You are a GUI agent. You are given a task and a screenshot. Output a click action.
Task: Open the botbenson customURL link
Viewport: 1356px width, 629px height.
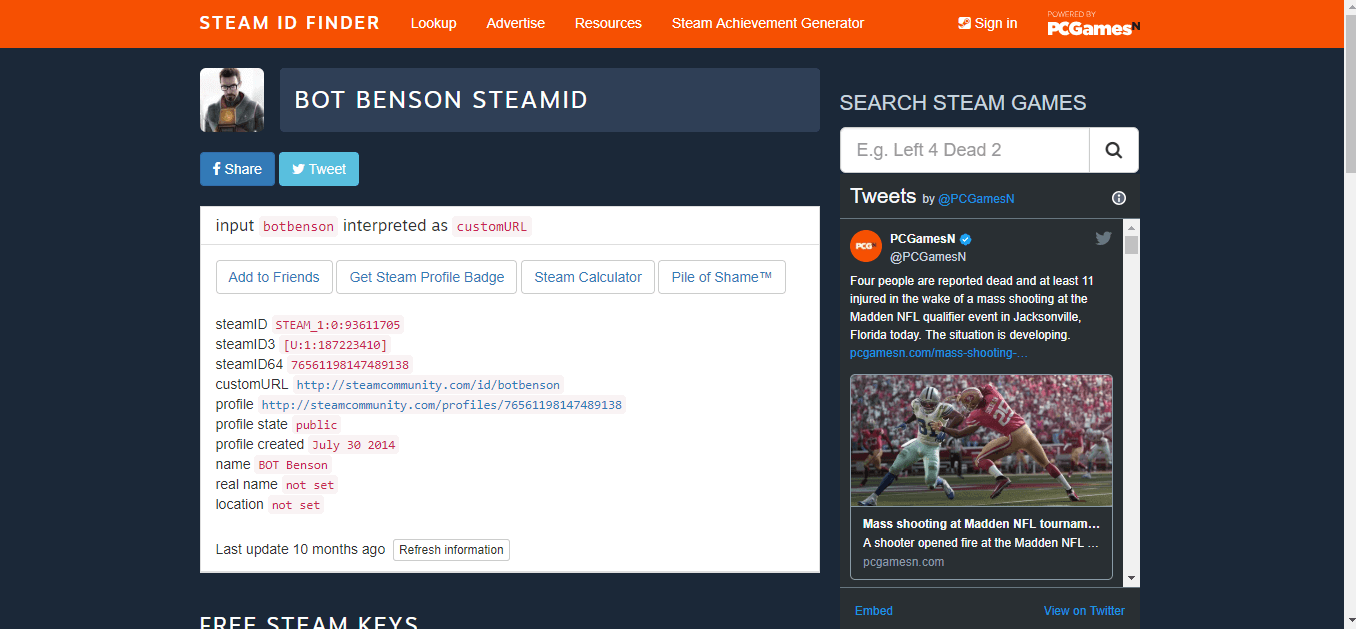pyautogui.click(x=429, y=385)
